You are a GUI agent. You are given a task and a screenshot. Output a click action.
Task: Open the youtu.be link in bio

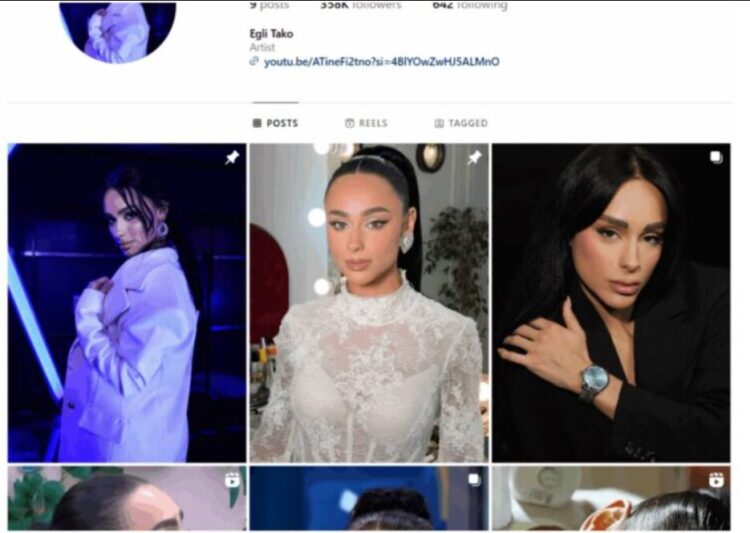click(382, 62)
